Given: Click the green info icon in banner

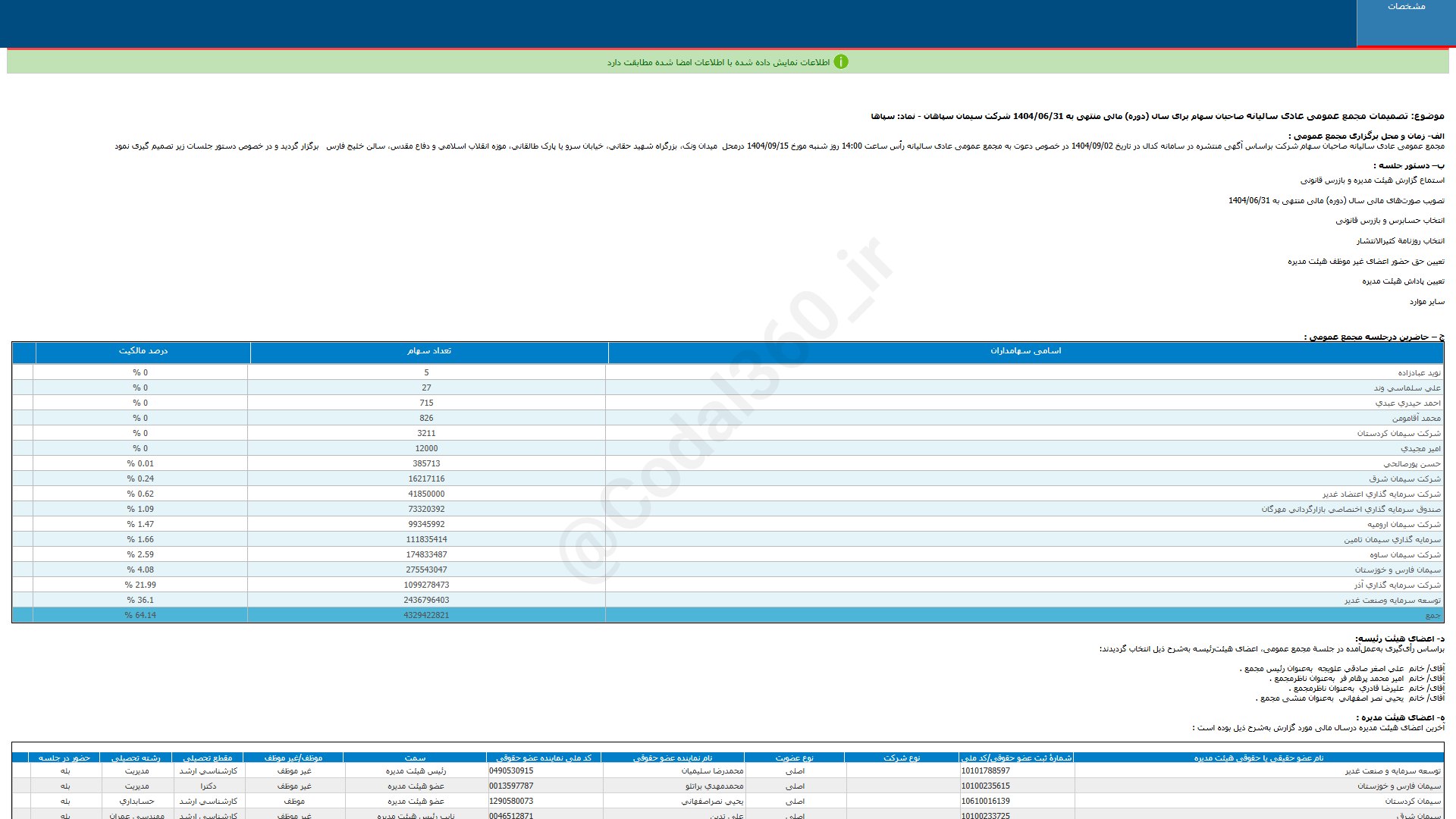Looking at the screenshot, I should click(840, 62).
